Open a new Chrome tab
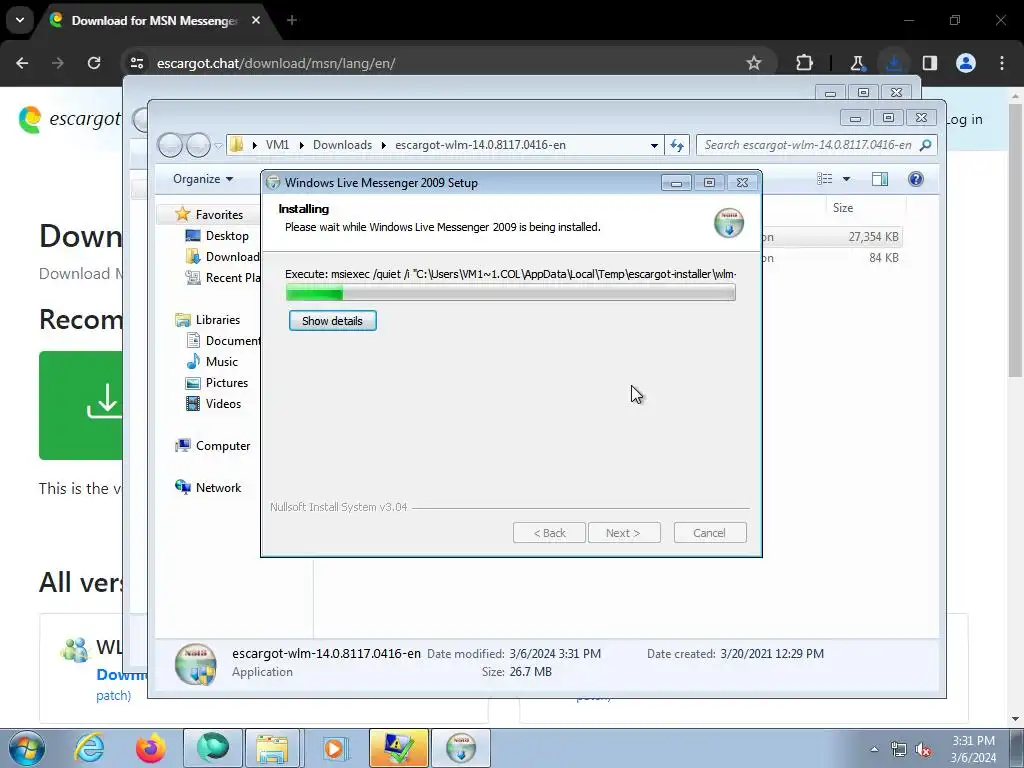The width and height of the screenshot is (1024, 768). pyautogui.click(x=291, y=20)
